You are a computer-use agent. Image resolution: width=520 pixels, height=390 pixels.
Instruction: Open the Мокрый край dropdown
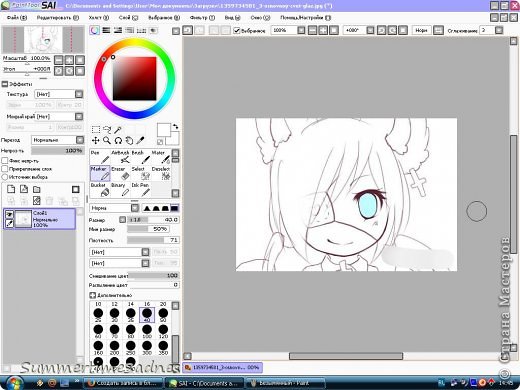point(79,116)
